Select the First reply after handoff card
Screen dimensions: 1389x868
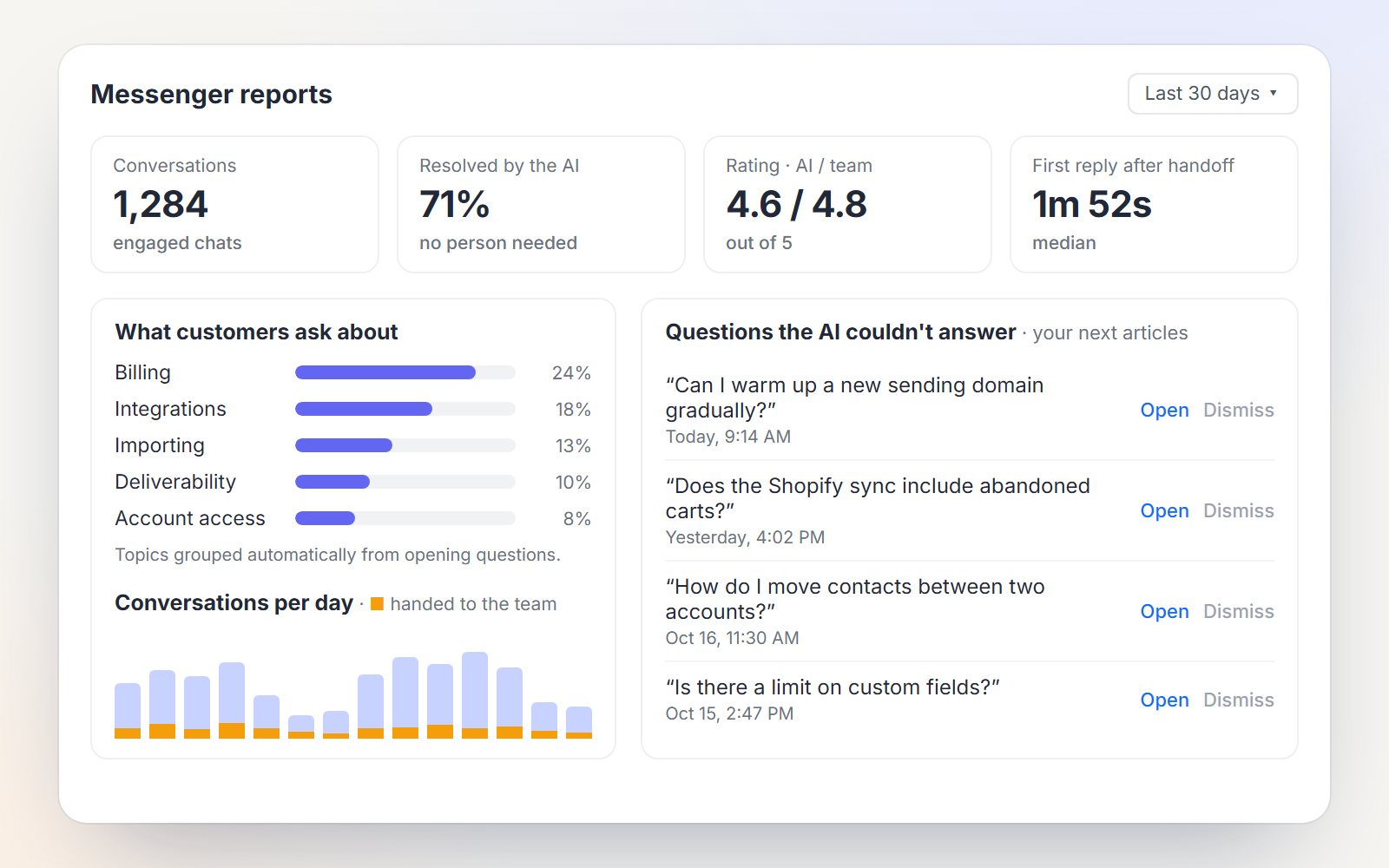click(x=1154, y=204)
